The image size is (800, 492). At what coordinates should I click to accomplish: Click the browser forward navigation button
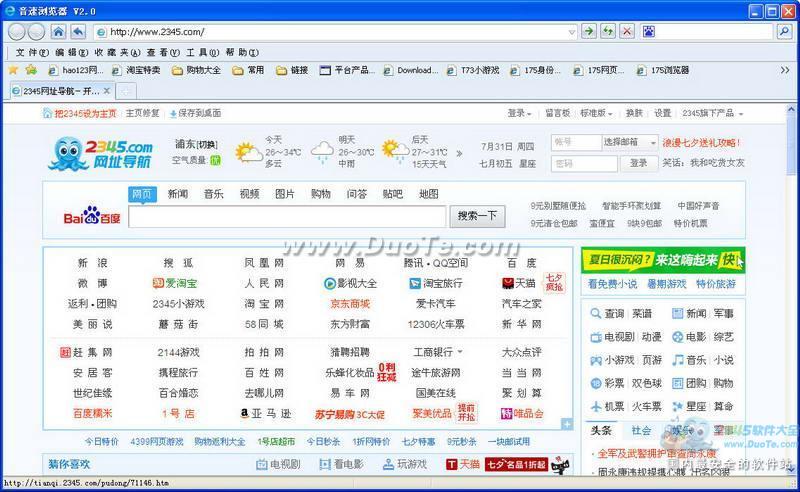[x=36, y=32]
